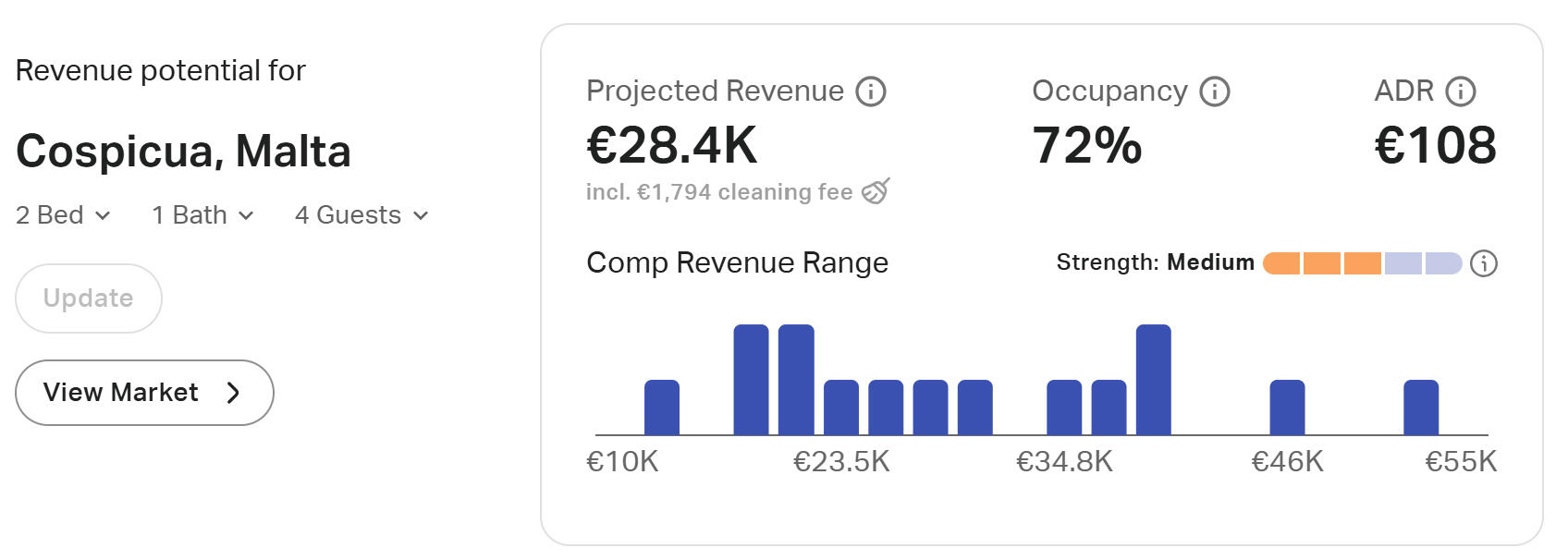
Task: Expand the 4 Guests selector
Action: 361,215
